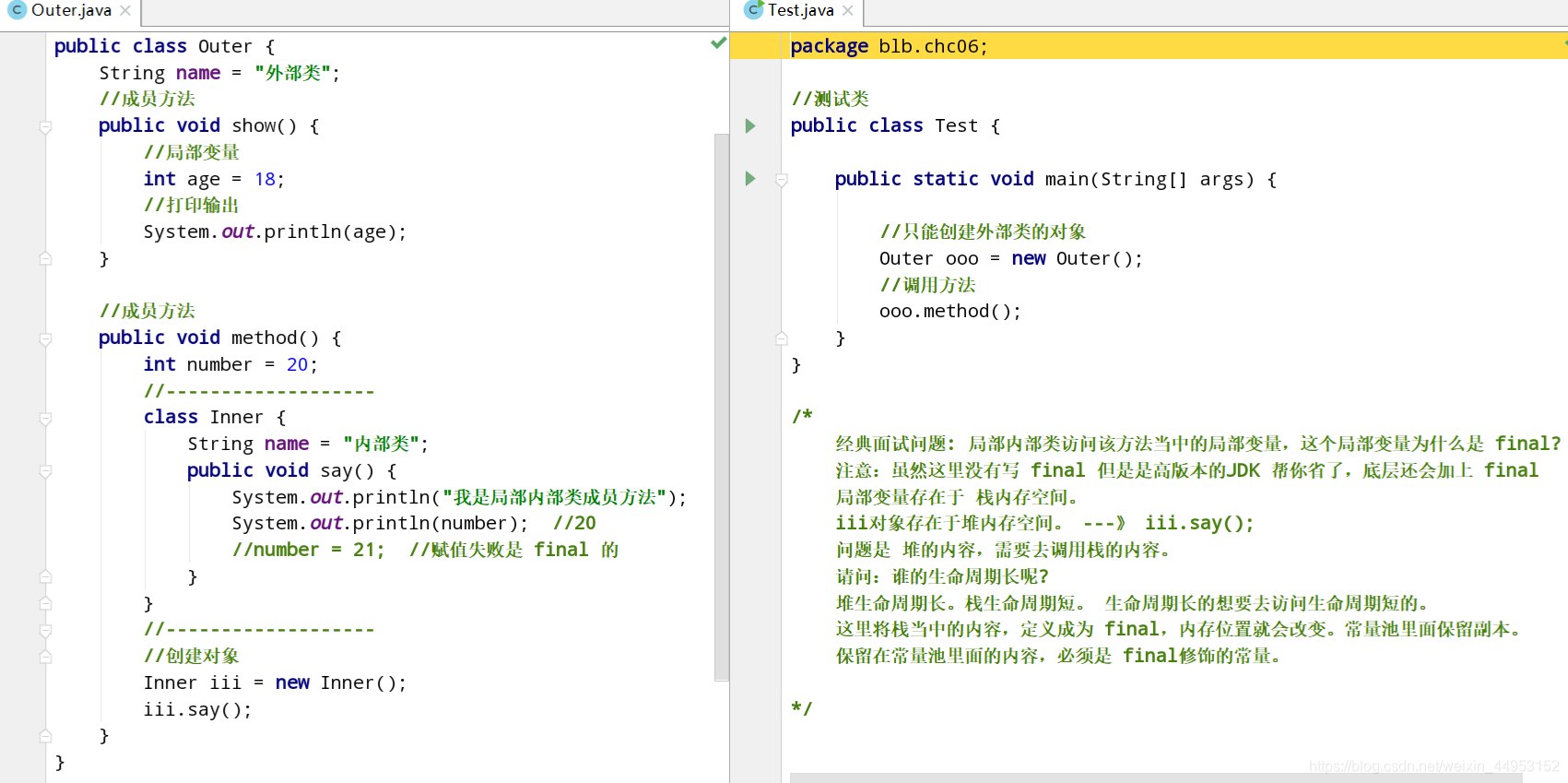Switch to the Test.java tab
This screenshot has height=783, width=1568.
click(801, 11)
